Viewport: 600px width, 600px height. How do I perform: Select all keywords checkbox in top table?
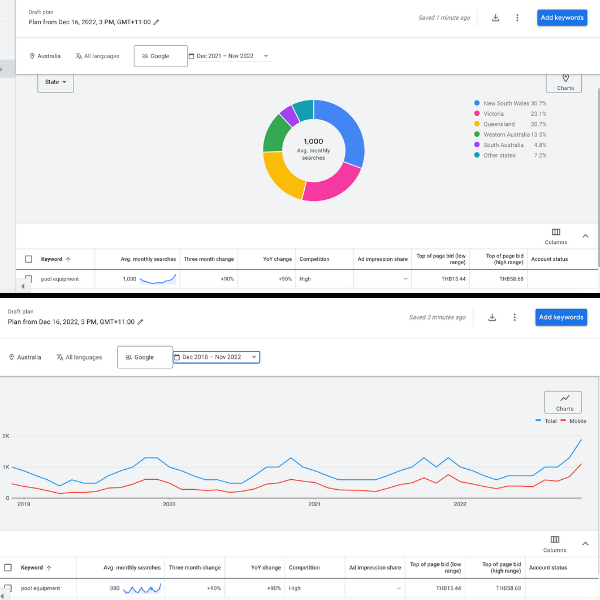[x=28, y=259]
